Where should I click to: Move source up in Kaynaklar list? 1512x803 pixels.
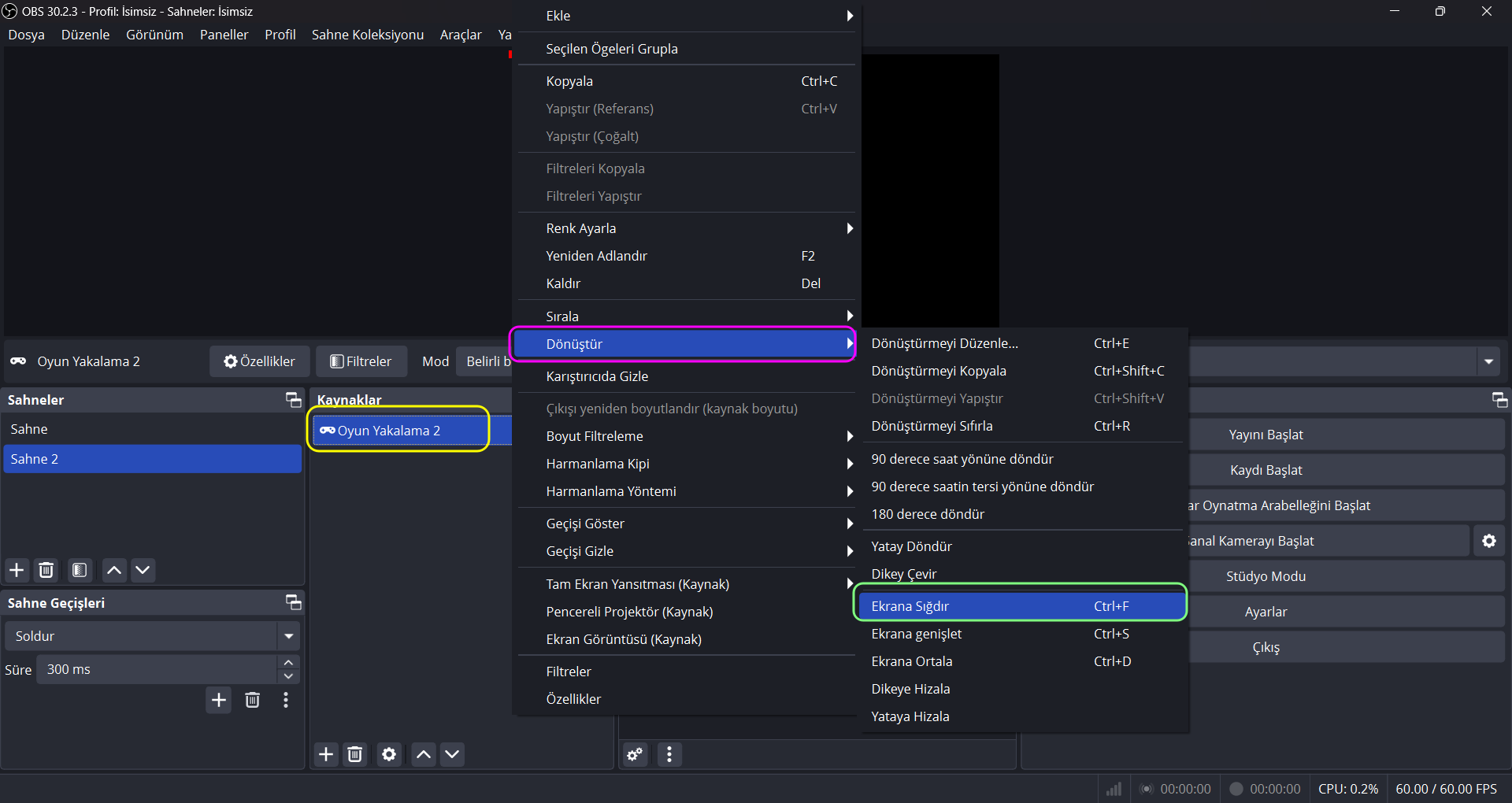424,754
